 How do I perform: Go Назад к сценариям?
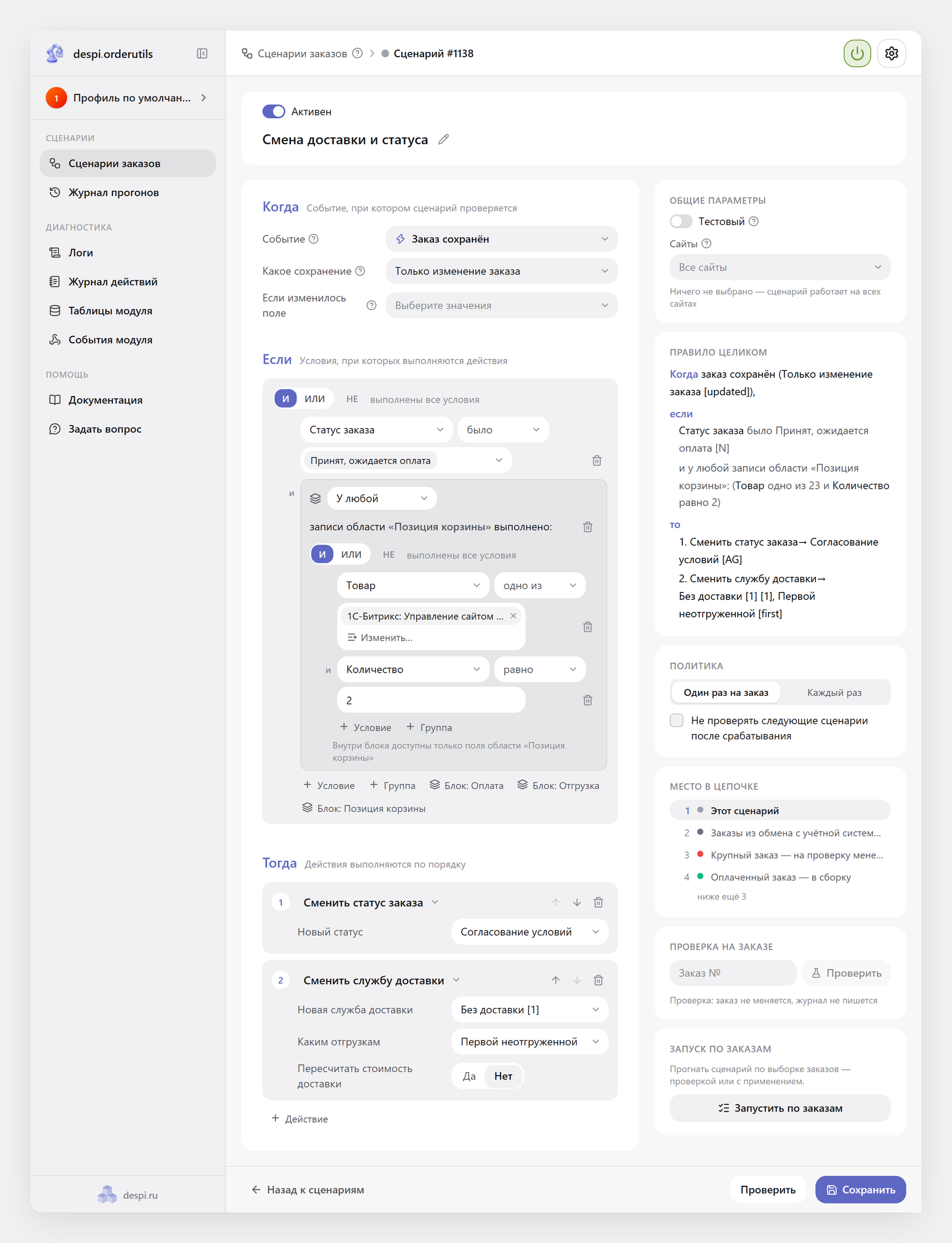pos(308,1189)
